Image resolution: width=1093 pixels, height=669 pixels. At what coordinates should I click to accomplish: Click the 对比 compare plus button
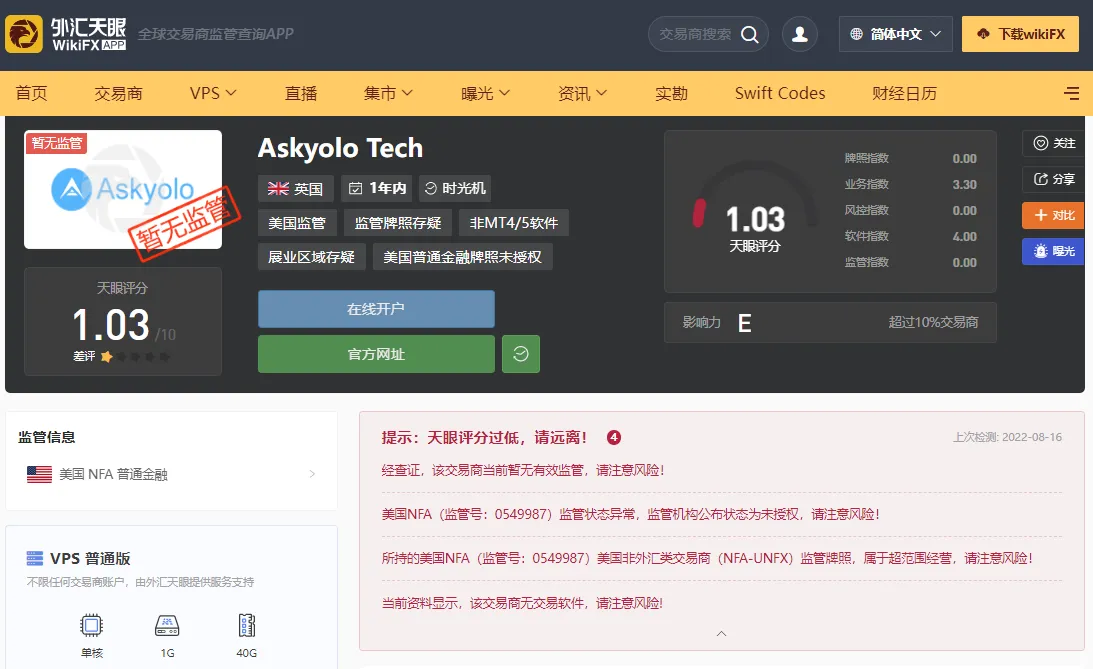tap(1053, 215)
